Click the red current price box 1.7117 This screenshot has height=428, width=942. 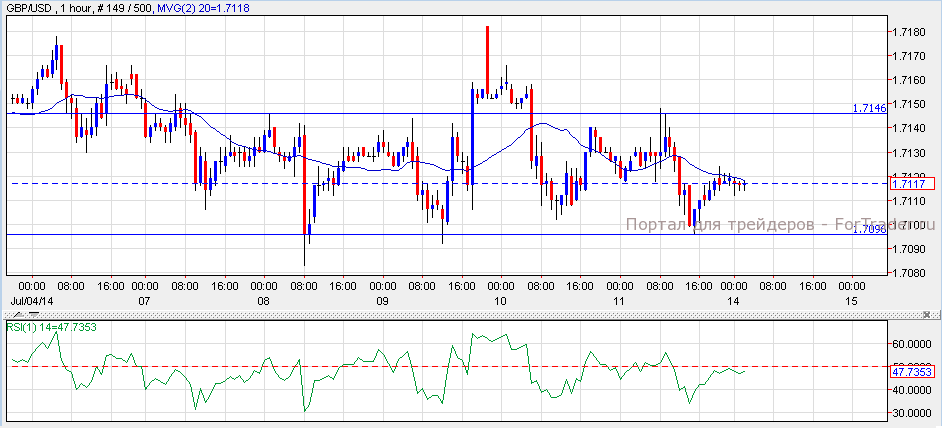[911, 184]
